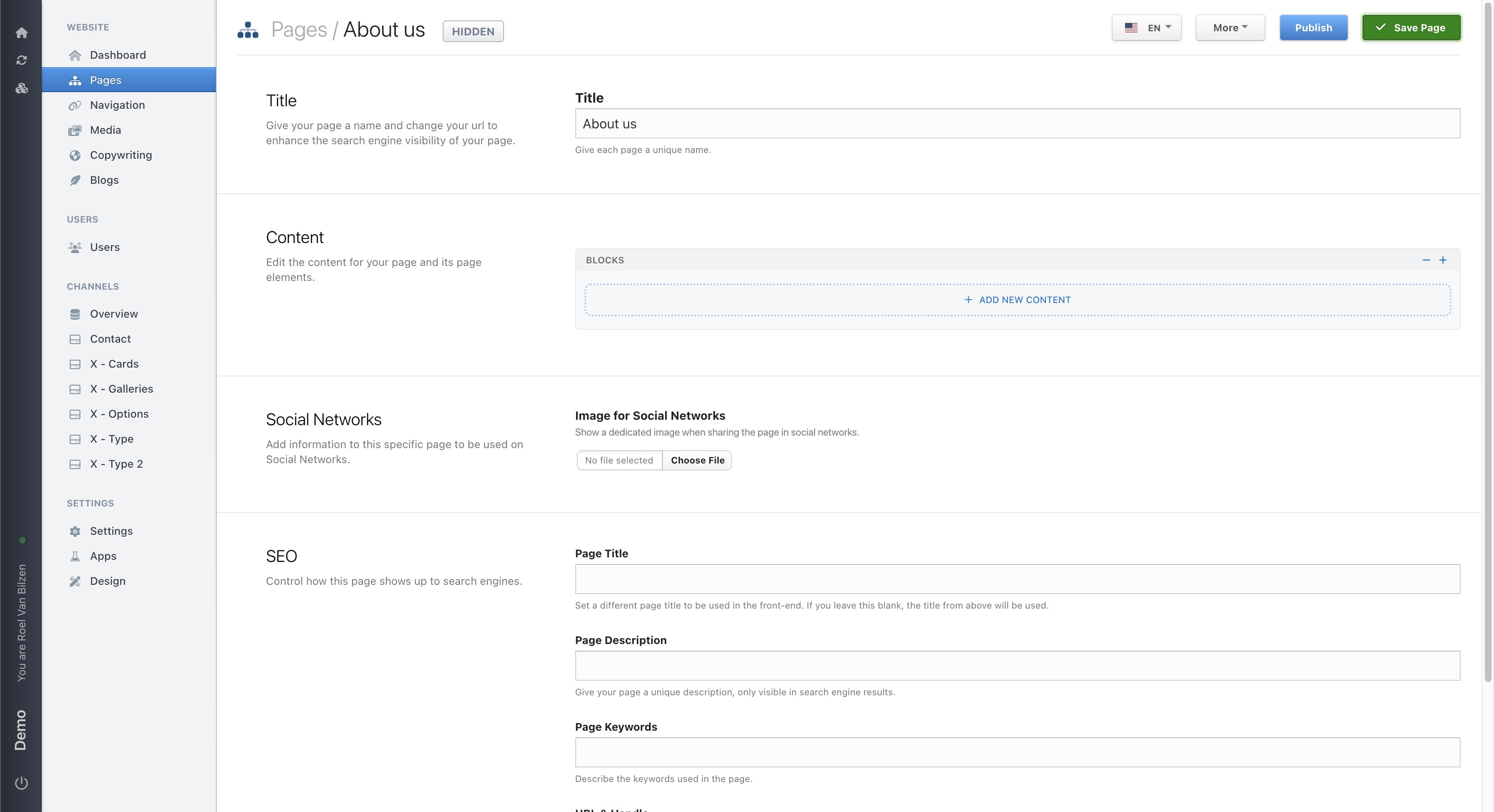Click the Publish button
The height and width of the screenshot is (812, 1494).
point(1314,27)
